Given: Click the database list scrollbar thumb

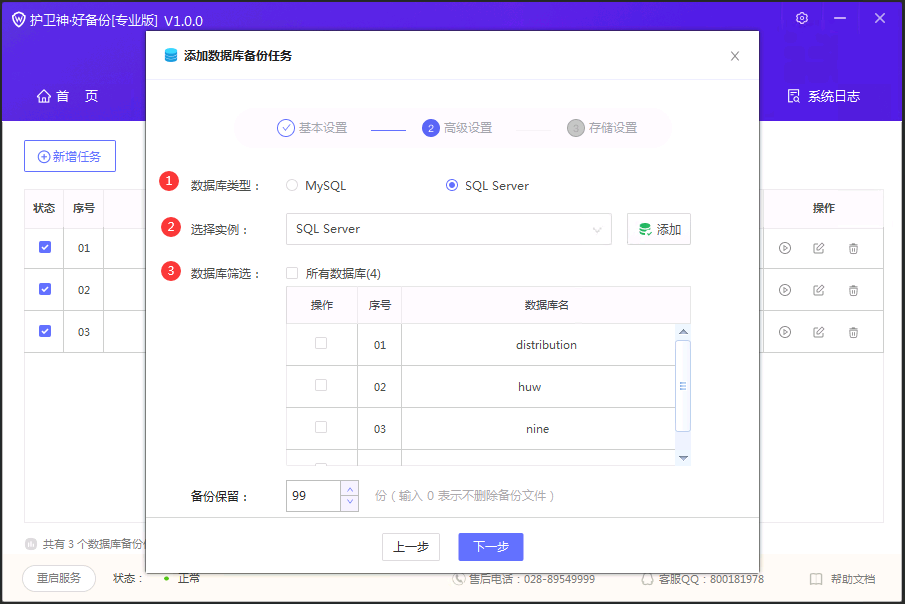Looking at the screenshot, I should (x=683, y=386).
